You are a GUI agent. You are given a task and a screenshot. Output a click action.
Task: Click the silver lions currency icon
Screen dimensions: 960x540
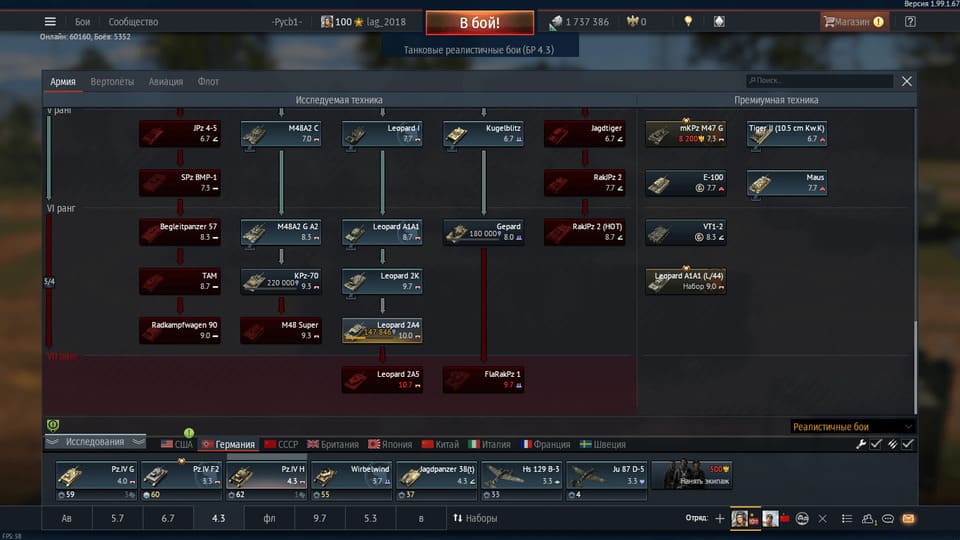pyautogui.click(x=556, y=22)
